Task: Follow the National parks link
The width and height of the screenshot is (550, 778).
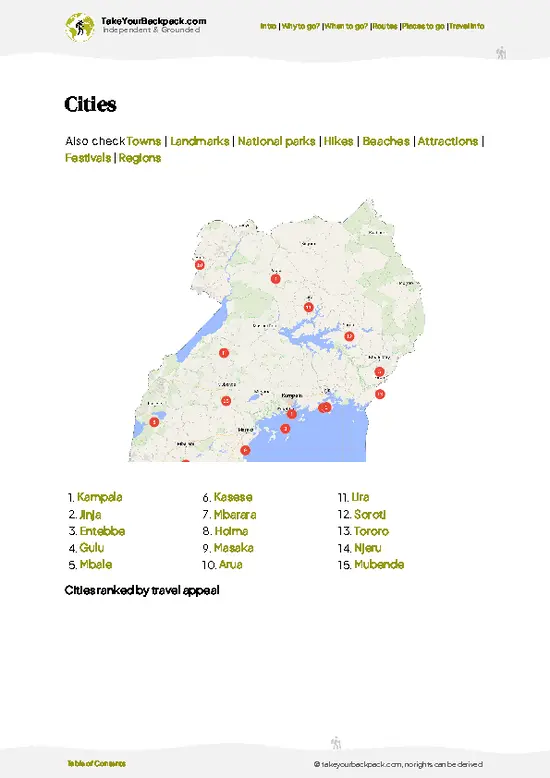Action: click(x=276, y=141)
